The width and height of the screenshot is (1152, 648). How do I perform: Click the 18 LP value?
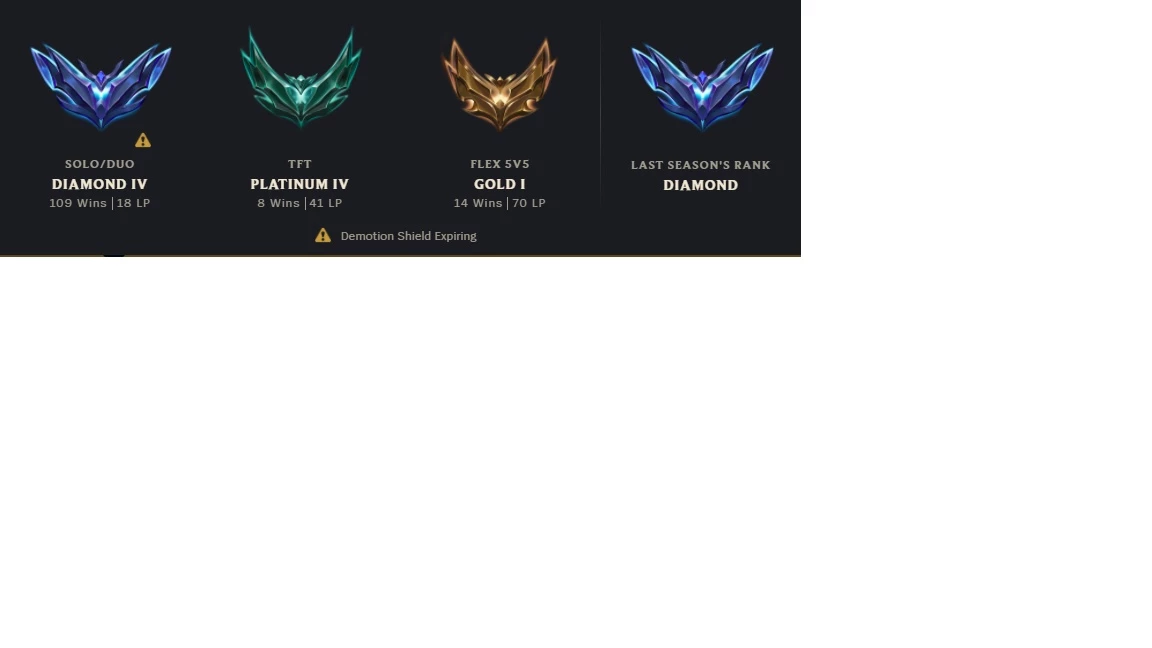(133, 203)
